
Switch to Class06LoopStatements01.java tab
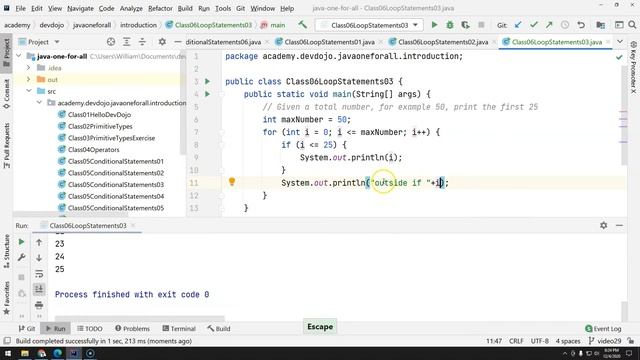329,42
